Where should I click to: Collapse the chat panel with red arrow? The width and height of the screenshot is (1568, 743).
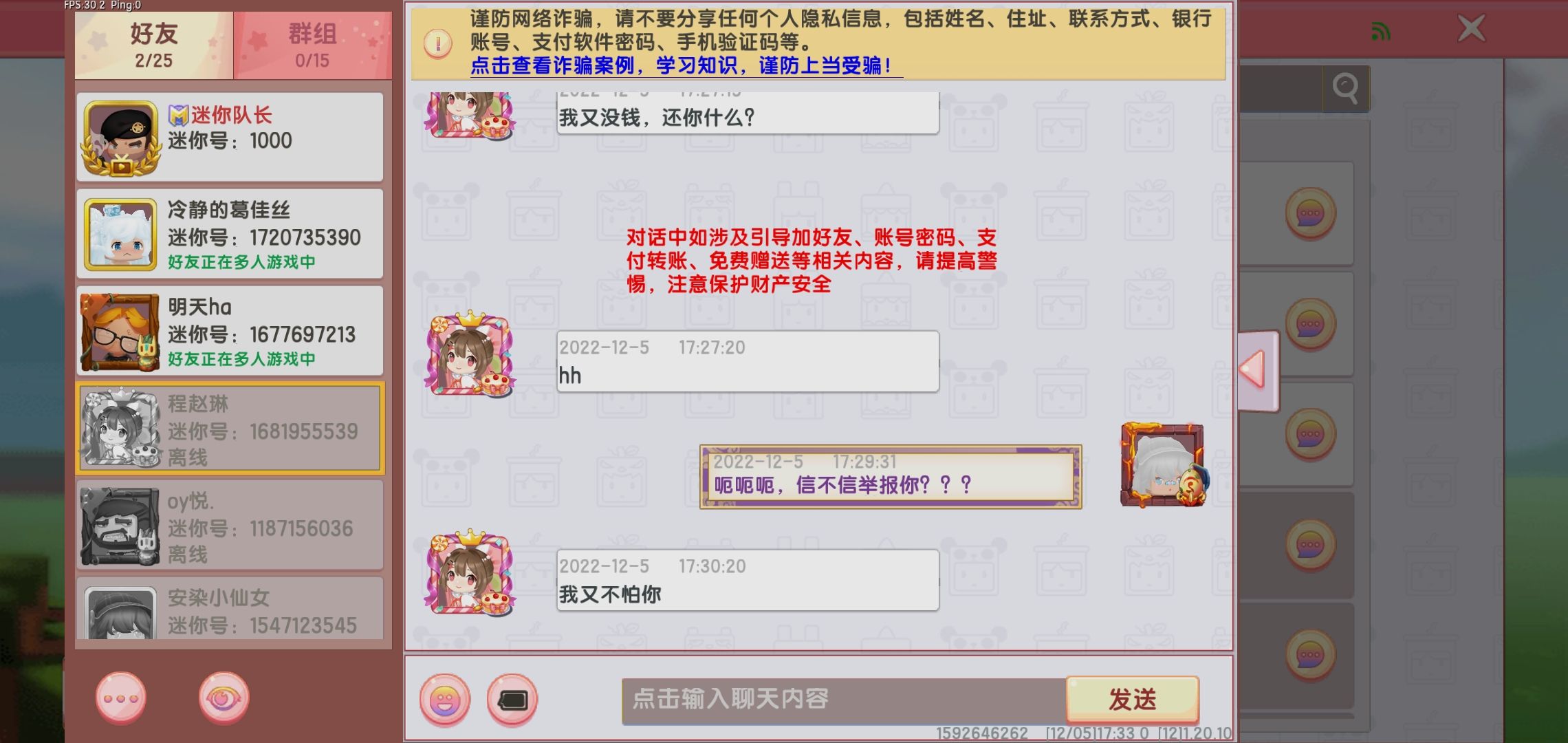click(1257, 370)
